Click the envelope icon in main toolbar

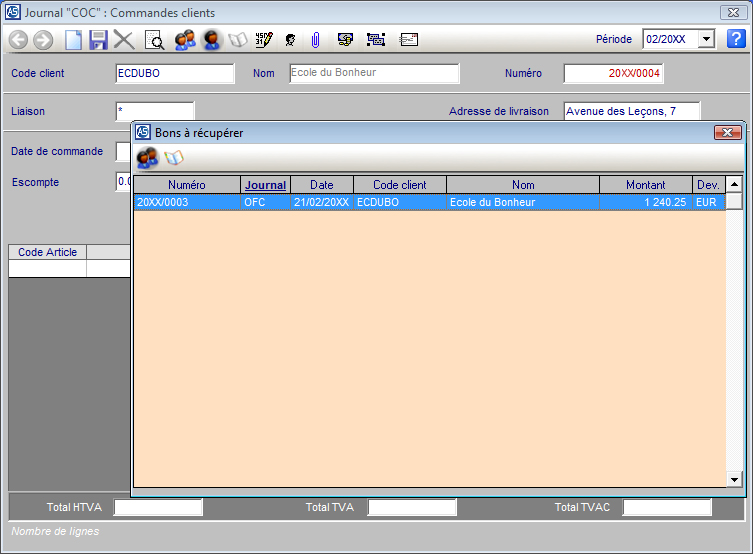tap(408, 40)
